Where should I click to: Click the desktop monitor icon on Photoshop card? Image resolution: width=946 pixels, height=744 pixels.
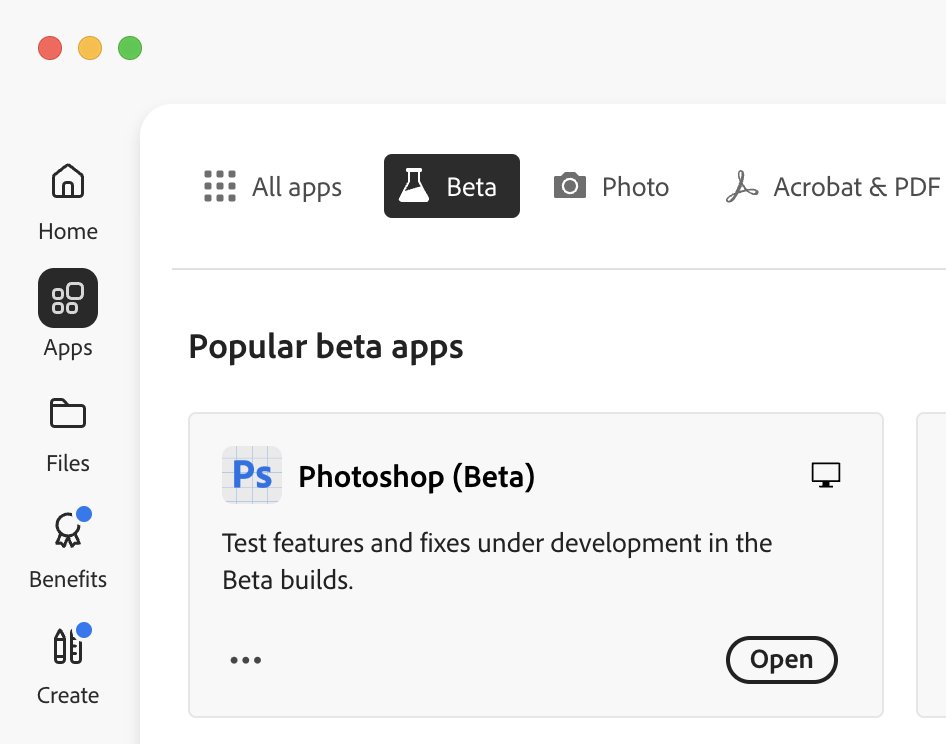click(826, 475)
